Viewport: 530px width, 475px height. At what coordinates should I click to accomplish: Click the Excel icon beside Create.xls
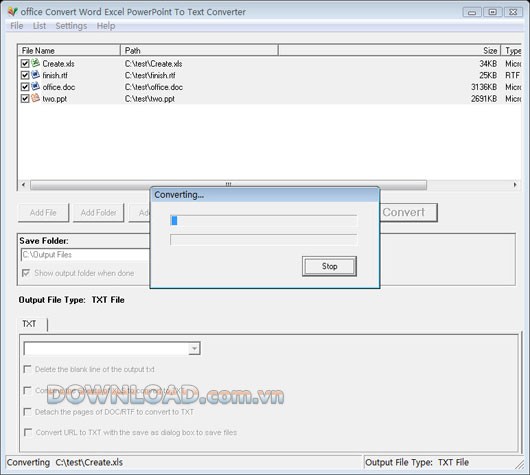(35, 63)
